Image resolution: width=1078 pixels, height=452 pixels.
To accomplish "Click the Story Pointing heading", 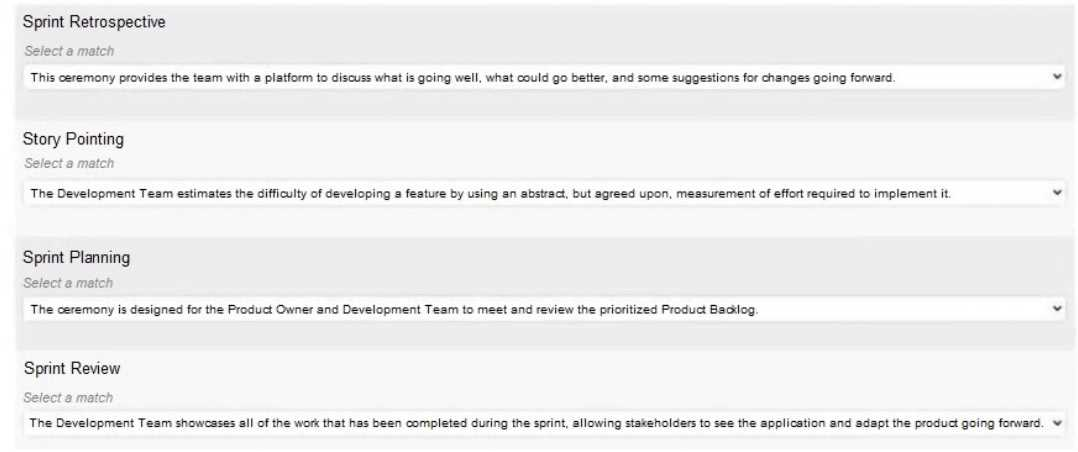I will pos(73,139).
